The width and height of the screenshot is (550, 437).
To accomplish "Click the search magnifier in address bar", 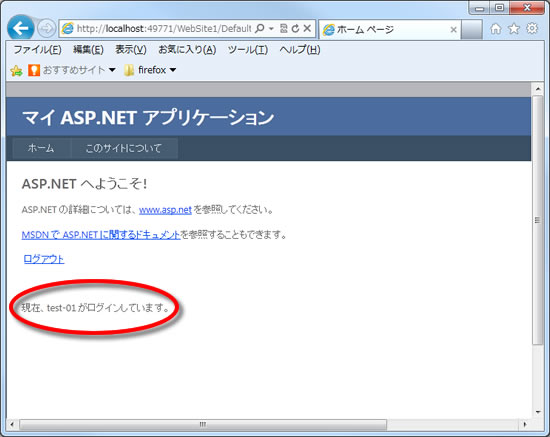I will [260, 28].
